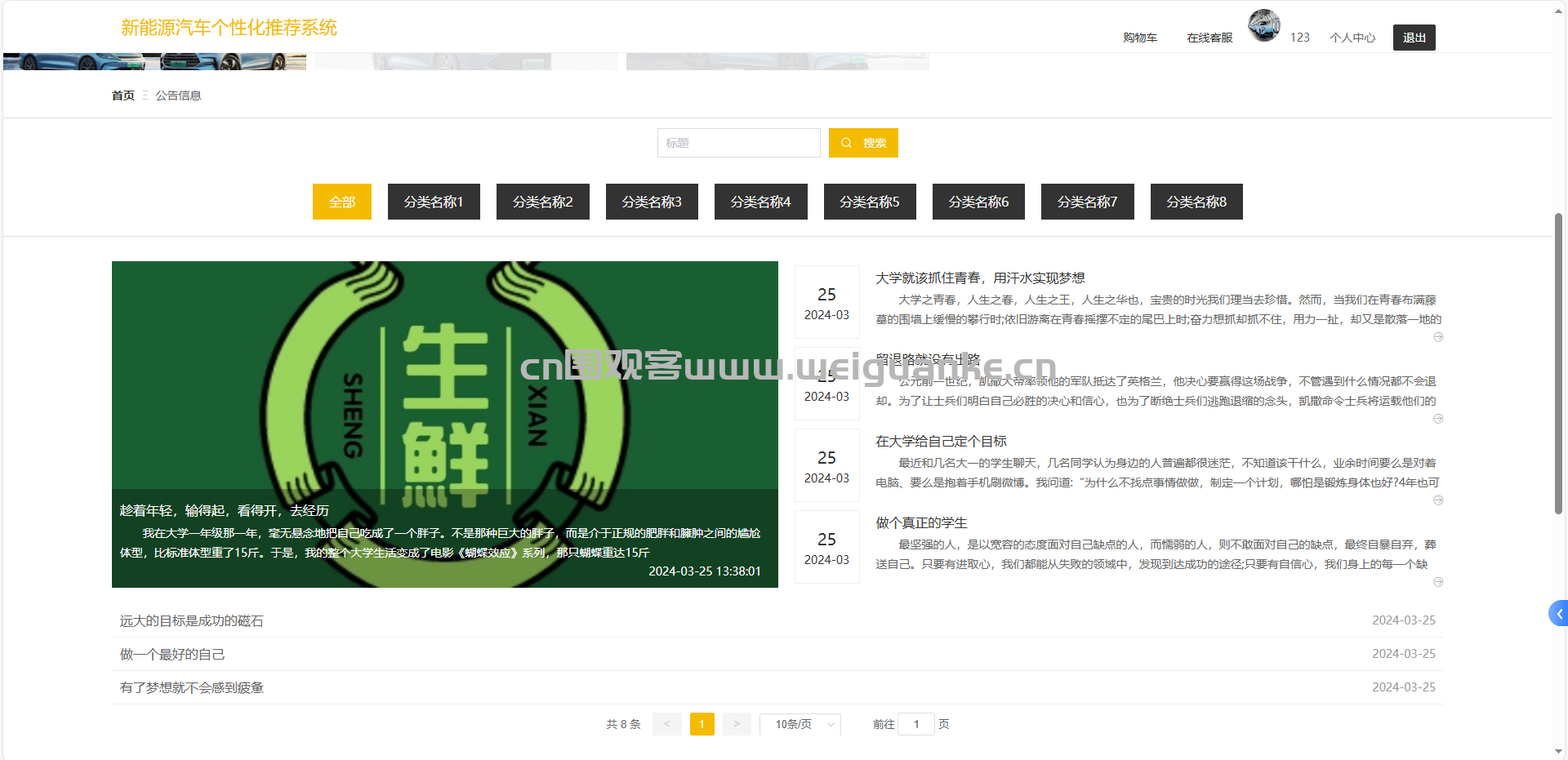Click arrow icon under third announcement
Screen dimensions: 1568x760
click(1438, 500)
